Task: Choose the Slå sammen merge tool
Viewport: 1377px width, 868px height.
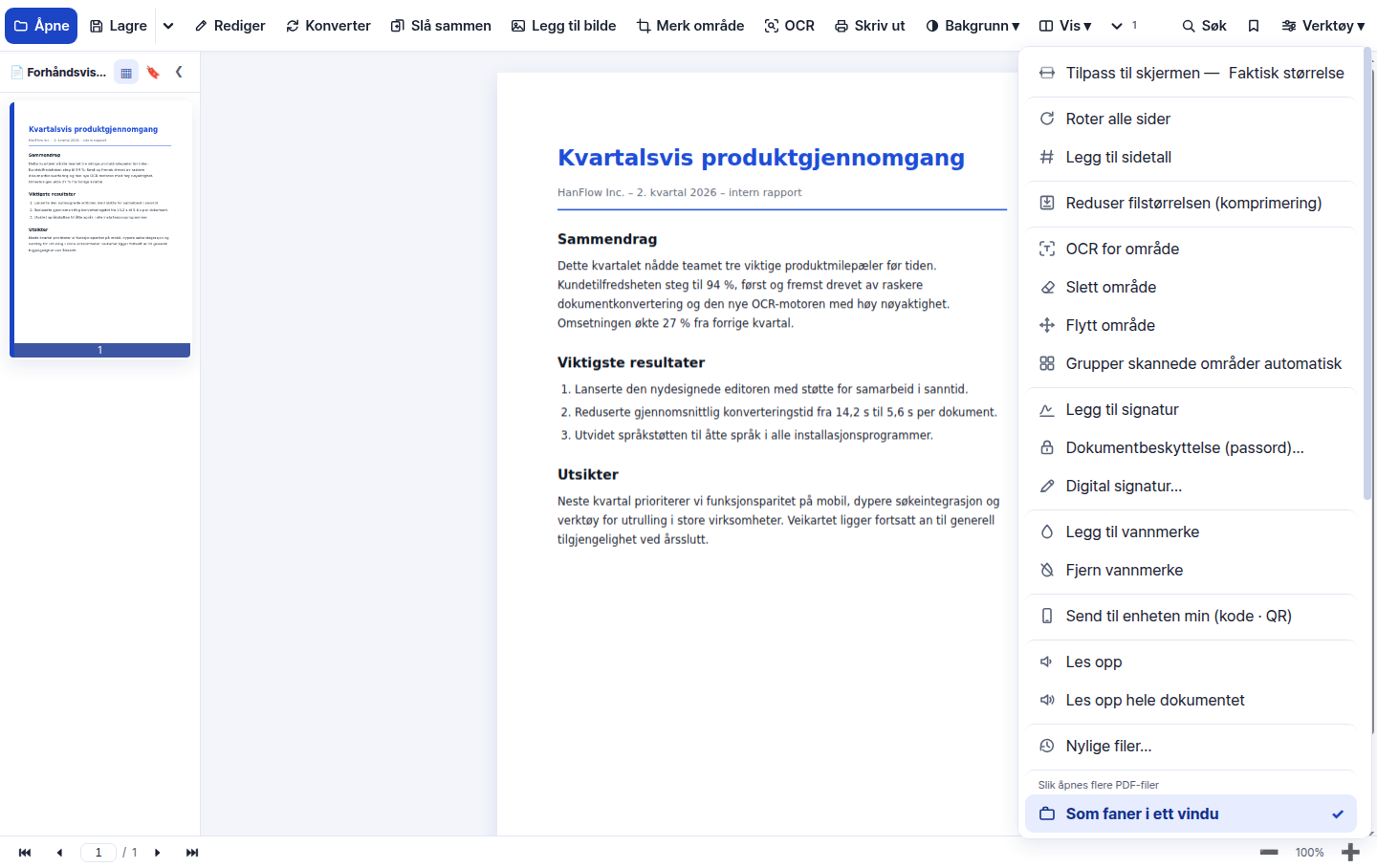Action: pos(441,26)
